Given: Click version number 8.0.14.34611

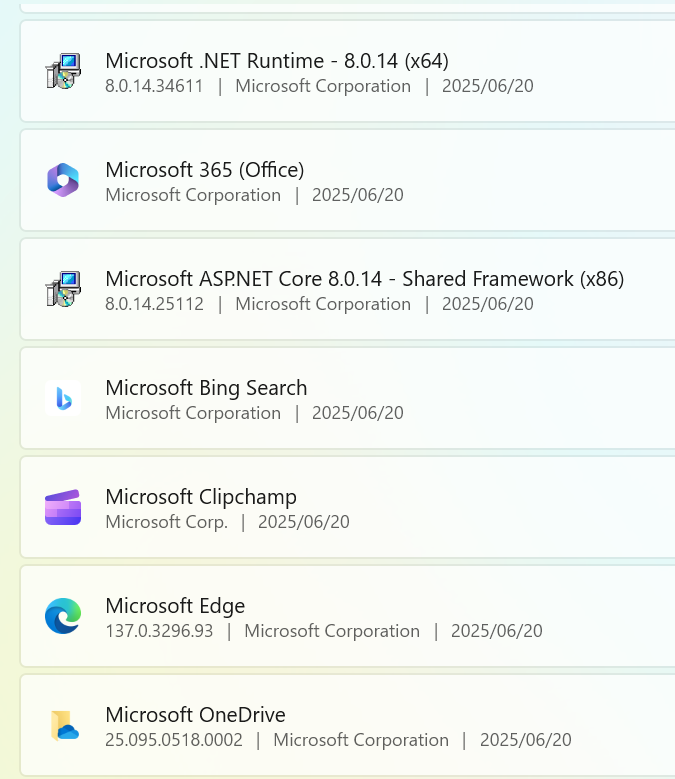Looking at the screenshot, I should click(x=154, y=86).
